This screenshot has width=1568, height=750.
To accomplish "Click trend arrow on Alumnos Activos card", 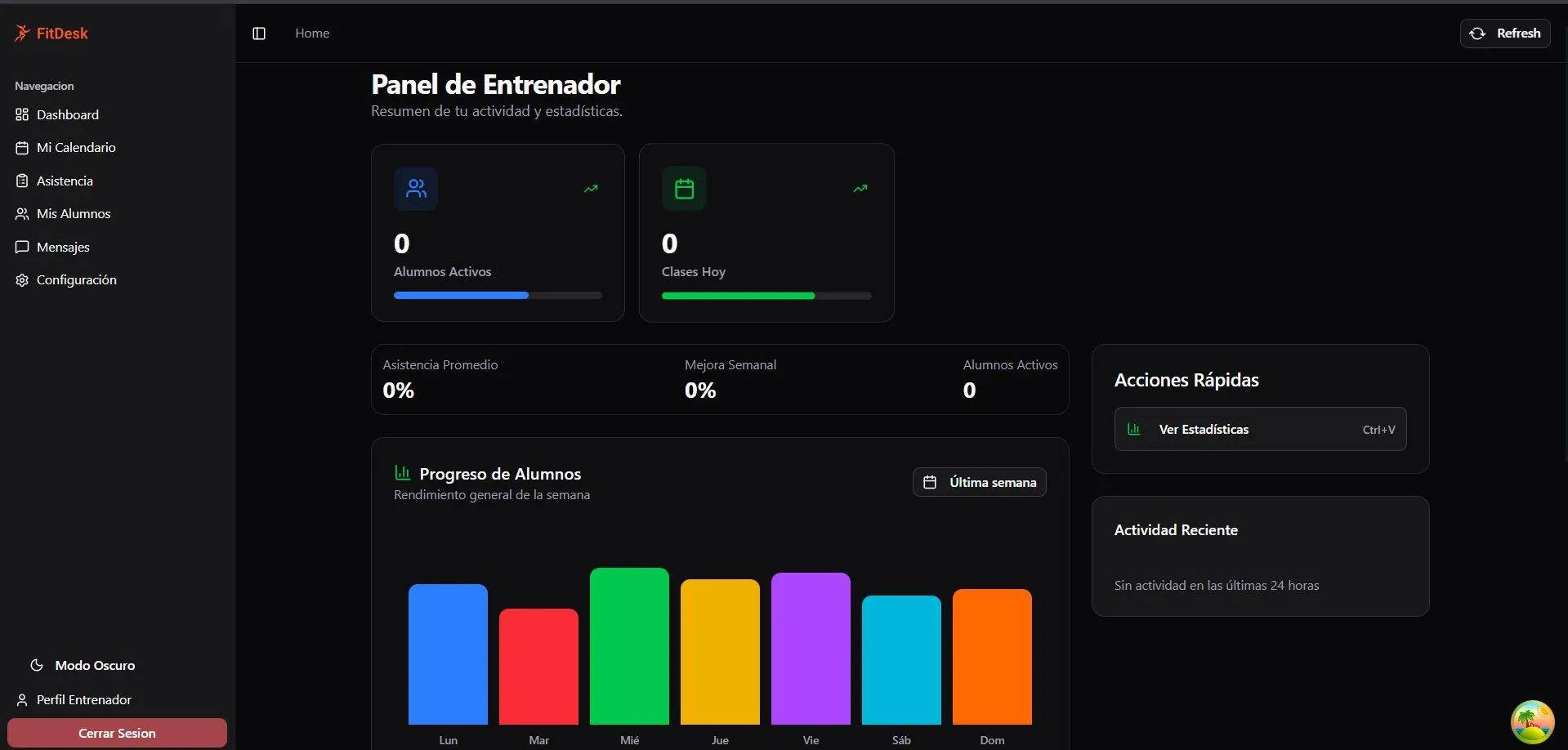I will pyautogui.click(x=591, y=189).
